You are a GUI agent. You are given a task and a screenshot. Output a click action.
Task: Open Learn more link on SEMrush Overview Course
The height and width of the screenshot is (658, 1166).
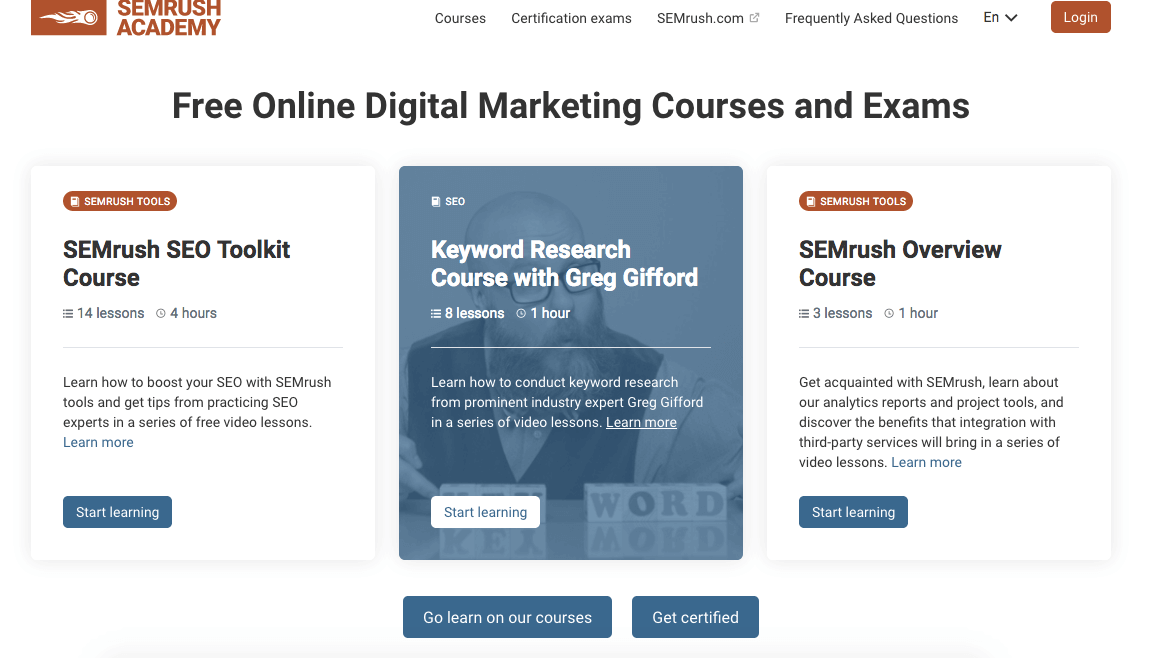click(925, 462)
